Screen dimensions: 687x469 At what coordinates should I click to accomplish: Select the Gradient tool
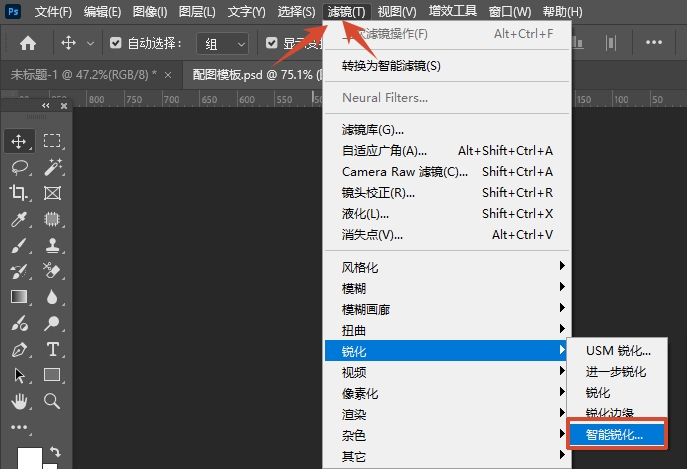(x=19, y=297)
